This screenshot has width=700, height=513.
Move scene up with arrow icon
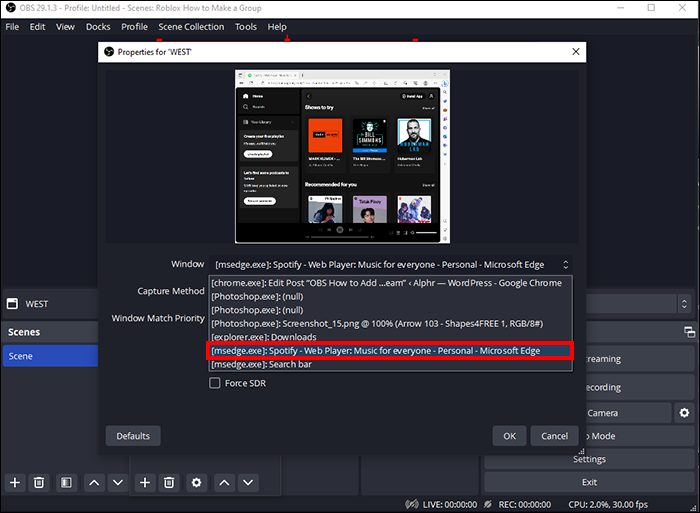click(x=94, y=483)
